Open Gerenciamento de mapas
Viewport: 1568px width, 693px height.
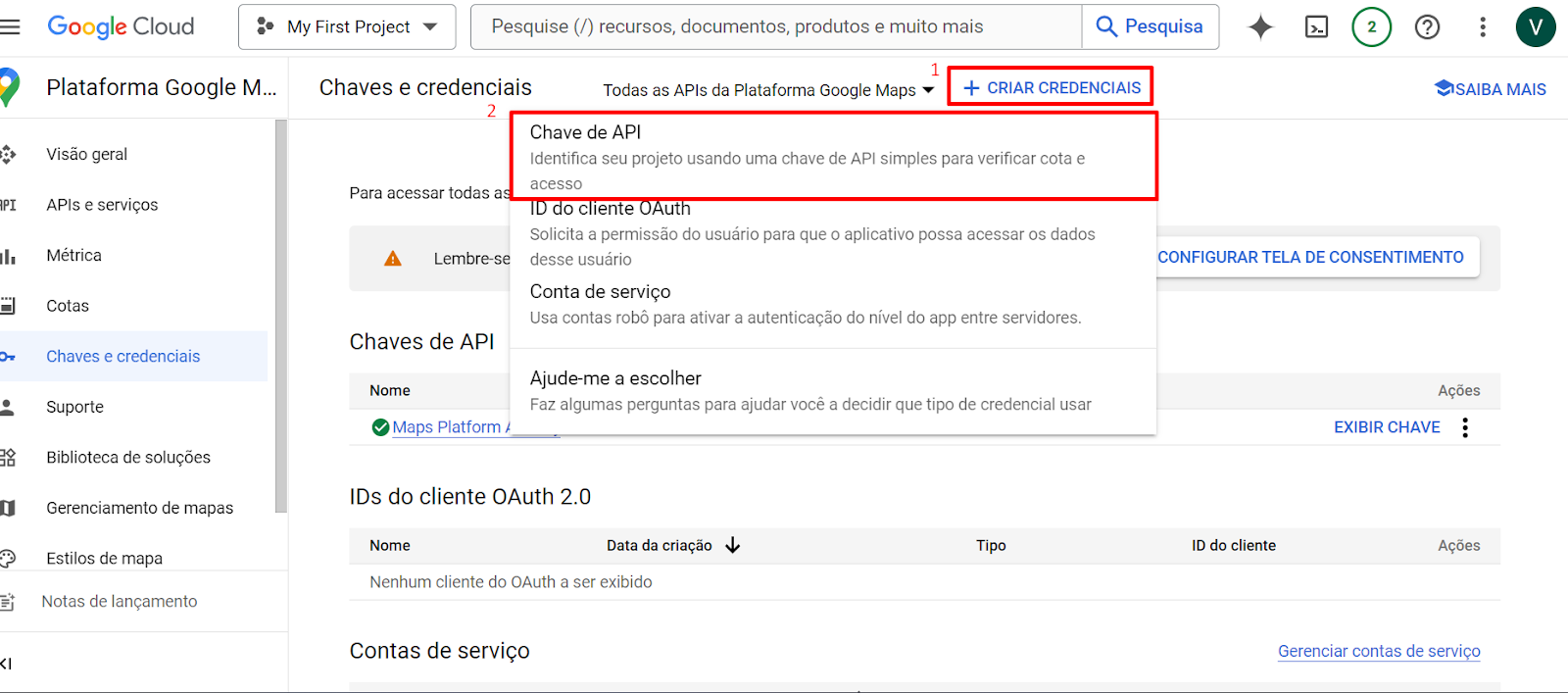pos(139,508)
